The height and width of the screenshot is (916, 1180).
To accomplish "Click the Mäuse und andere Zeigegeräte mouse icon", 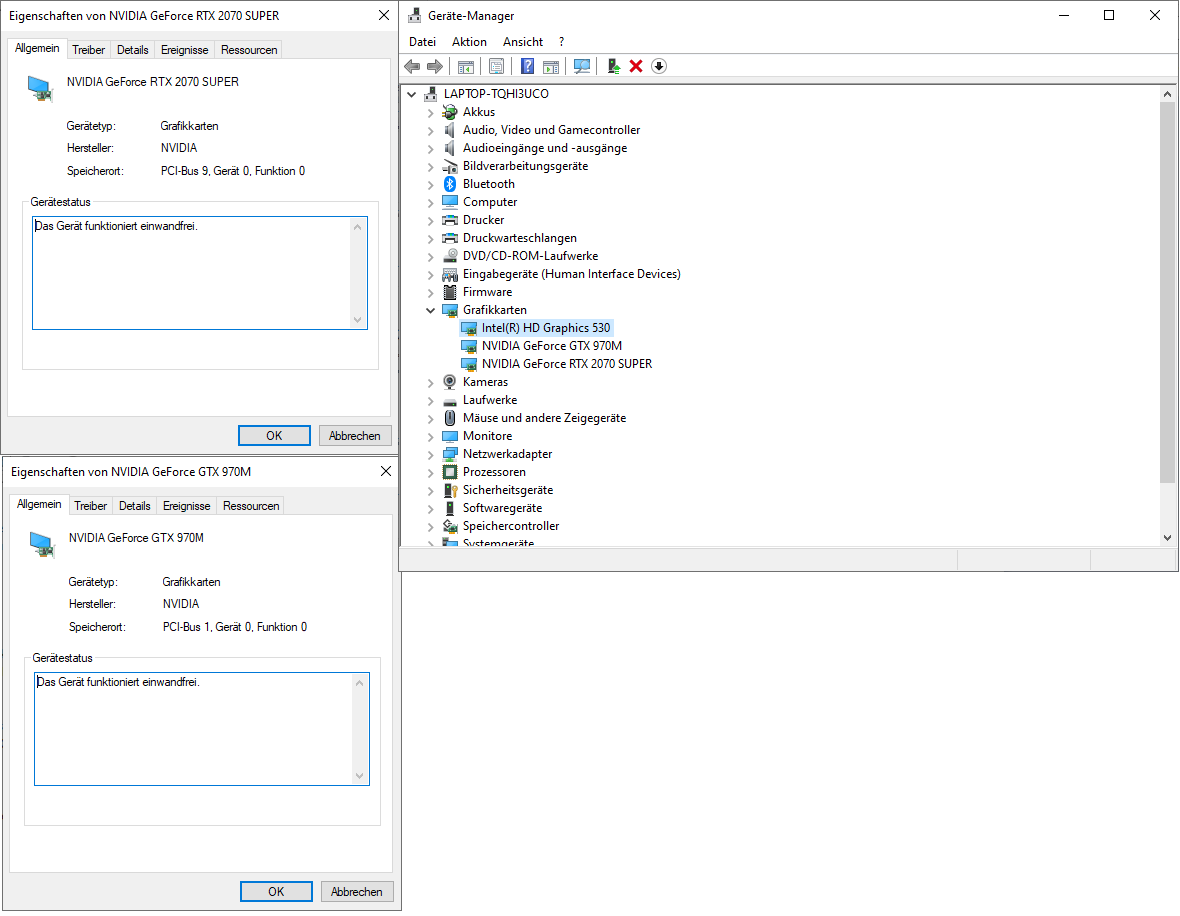I will pyautogui.click(x=450, y=418).
